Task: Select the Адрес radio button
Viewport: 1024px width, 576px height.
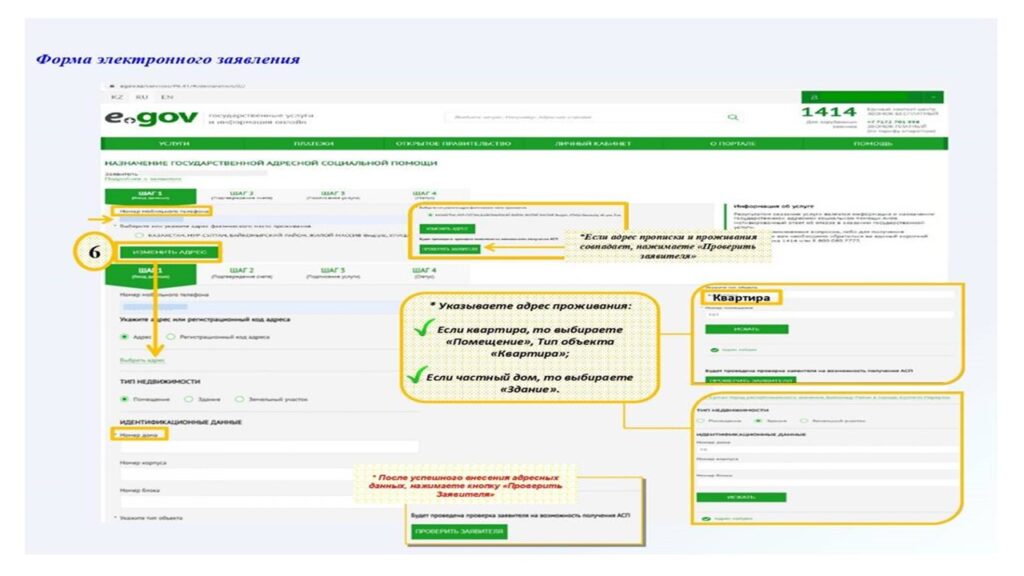Action: coord(124,337)
